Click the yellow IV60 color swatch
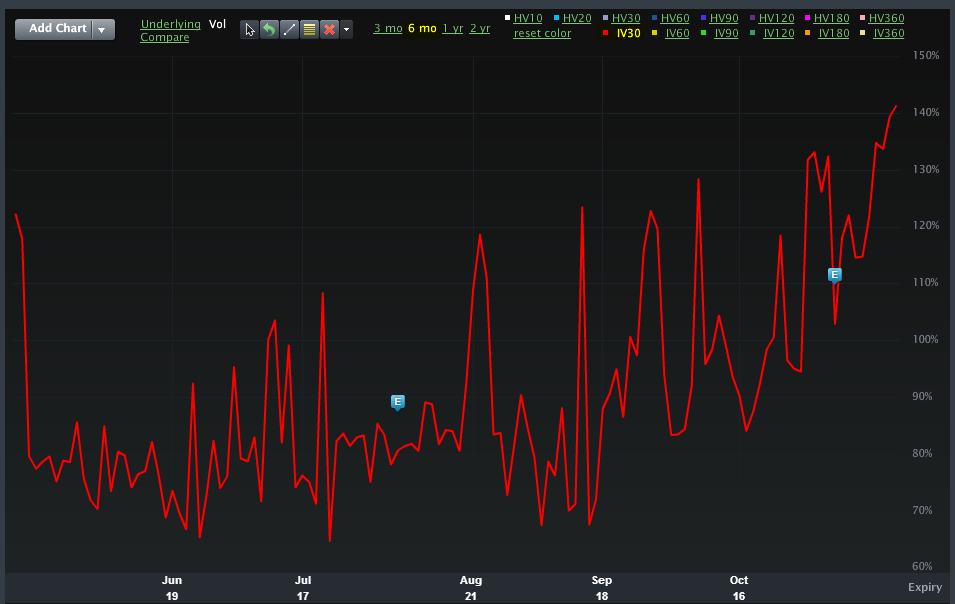Viewport: 955px width, 604px height. click(654, 33)
